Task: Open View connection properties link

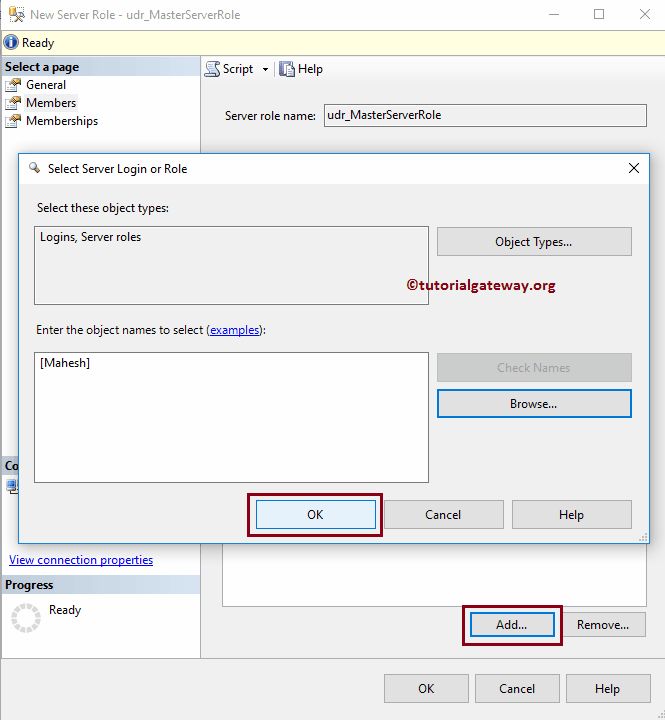Action: click(x=81, y=560)
